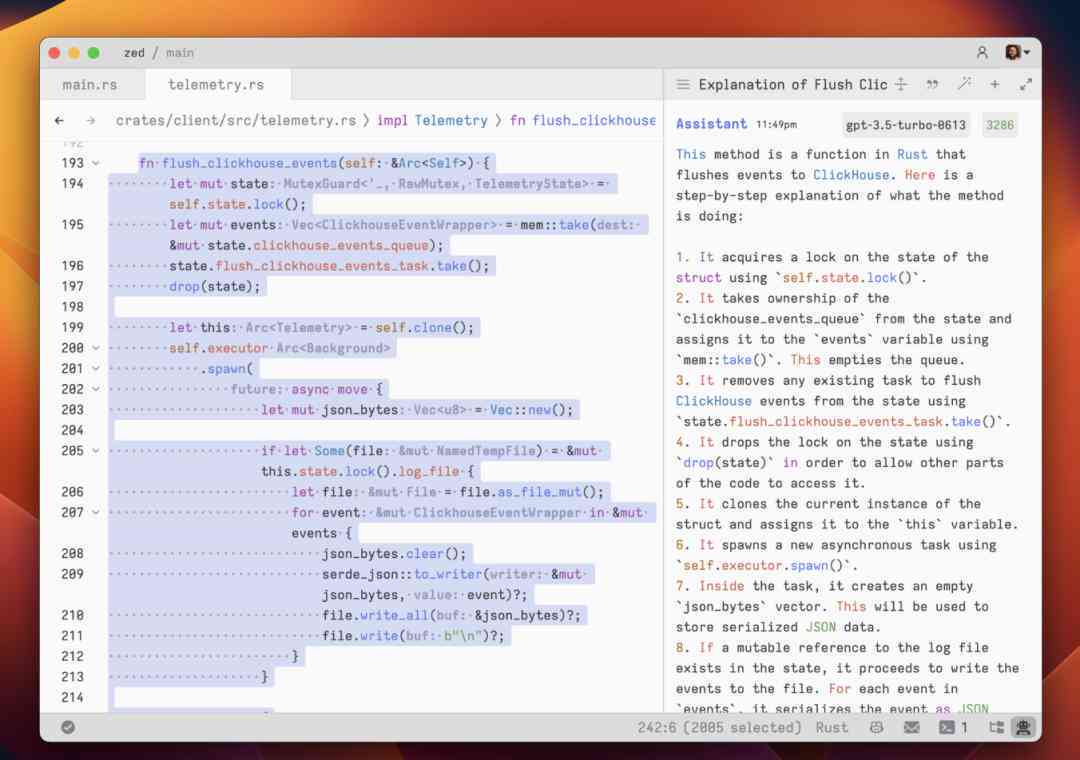Open the Rust language selector in status bar
The width and height of the screenshot is (1080, 760).
point(832,727)
